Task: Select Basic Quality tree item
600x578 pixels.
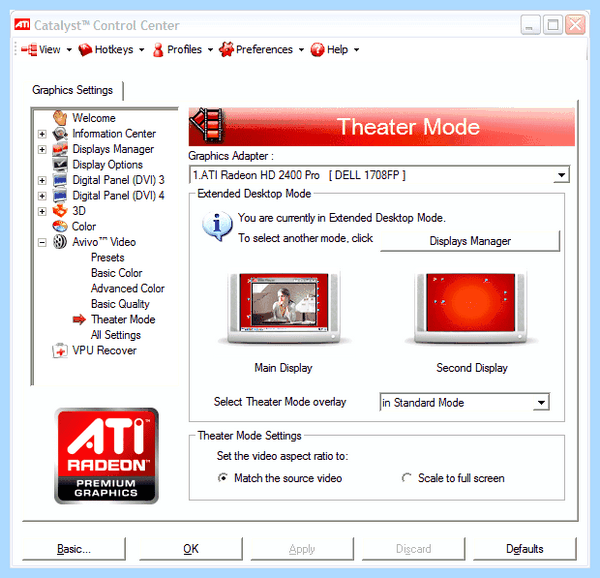Action: point(120,304)
